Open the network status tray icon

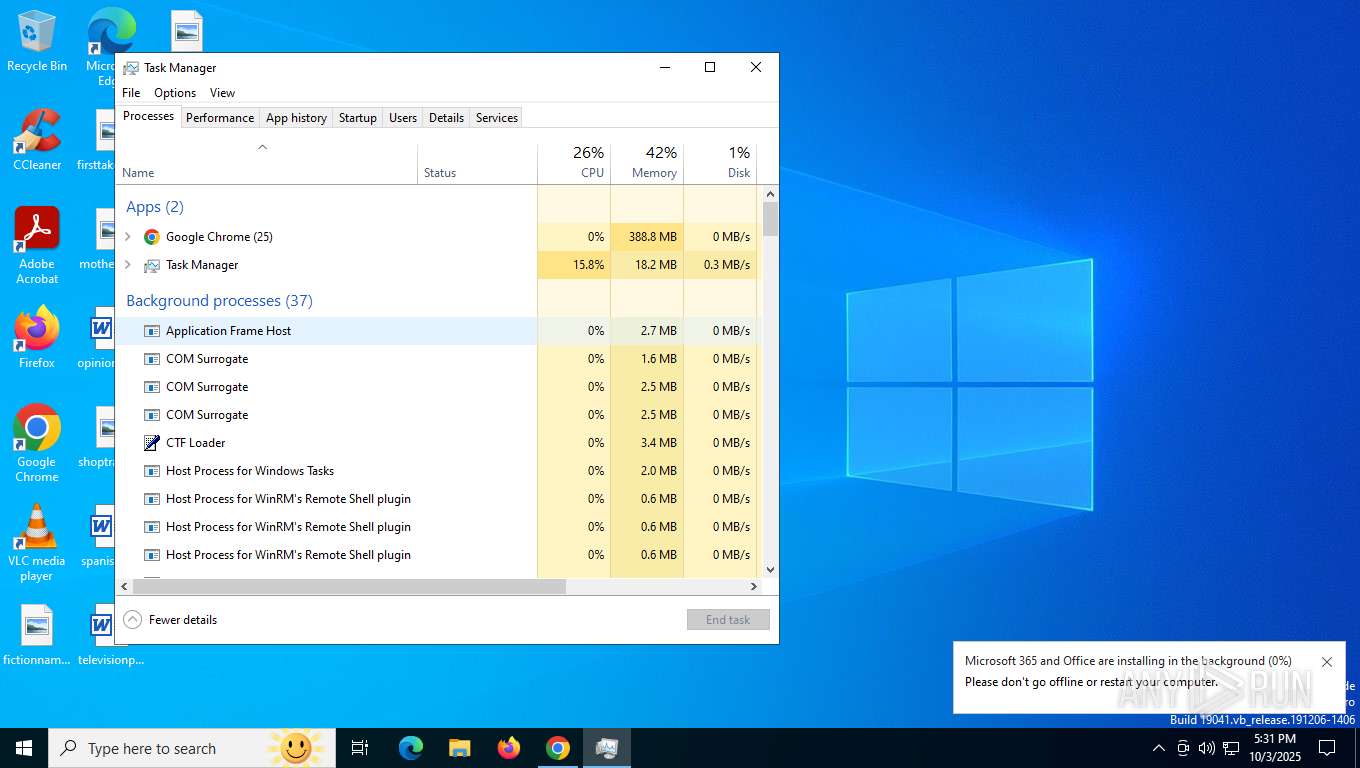pyautogui.click(x=1231, y=748)
